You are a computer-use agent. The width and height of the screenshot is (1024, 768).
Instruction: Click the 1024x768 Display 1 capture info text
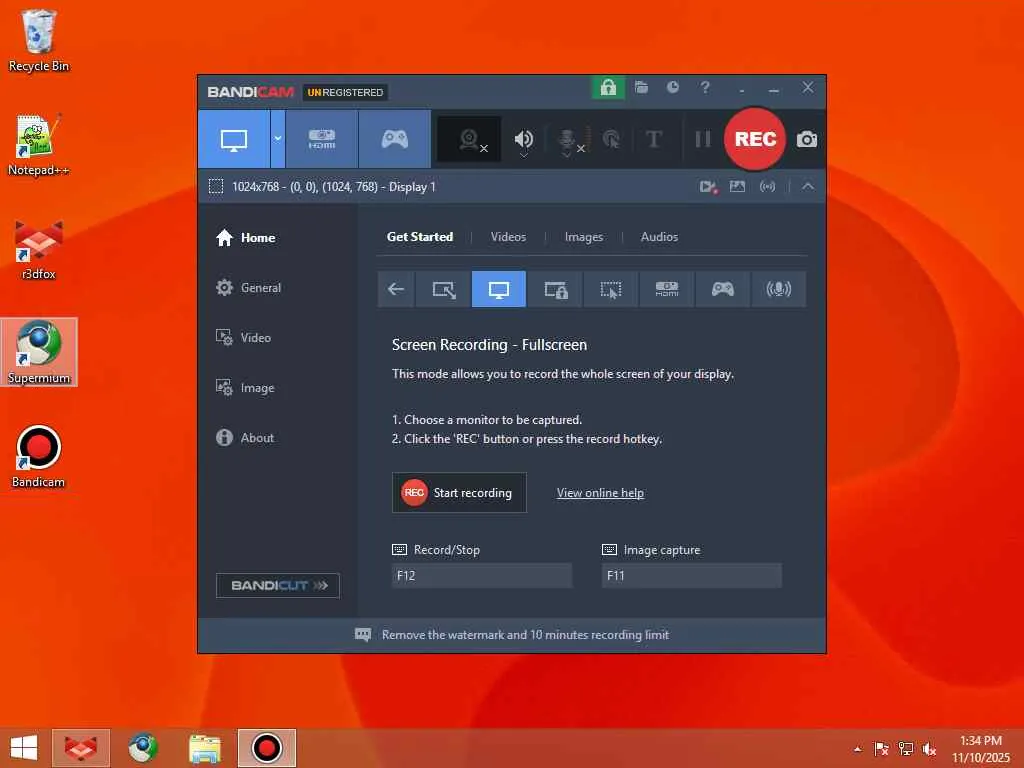tap(334, 187)
